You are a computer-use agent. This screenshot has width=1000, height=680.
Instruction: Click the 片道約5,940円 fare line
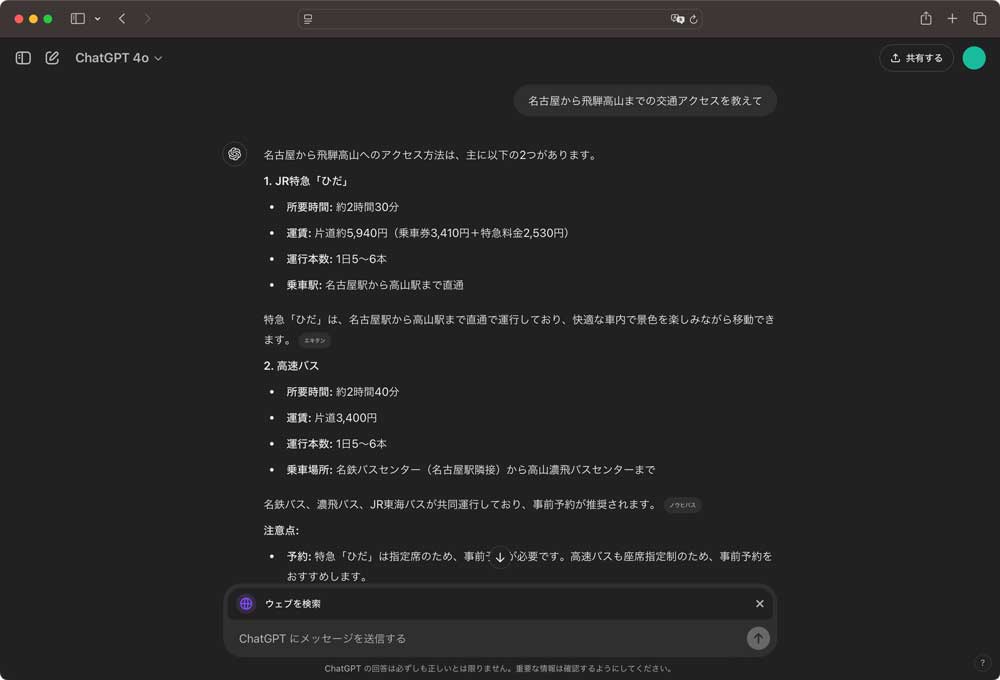[428, 233]
